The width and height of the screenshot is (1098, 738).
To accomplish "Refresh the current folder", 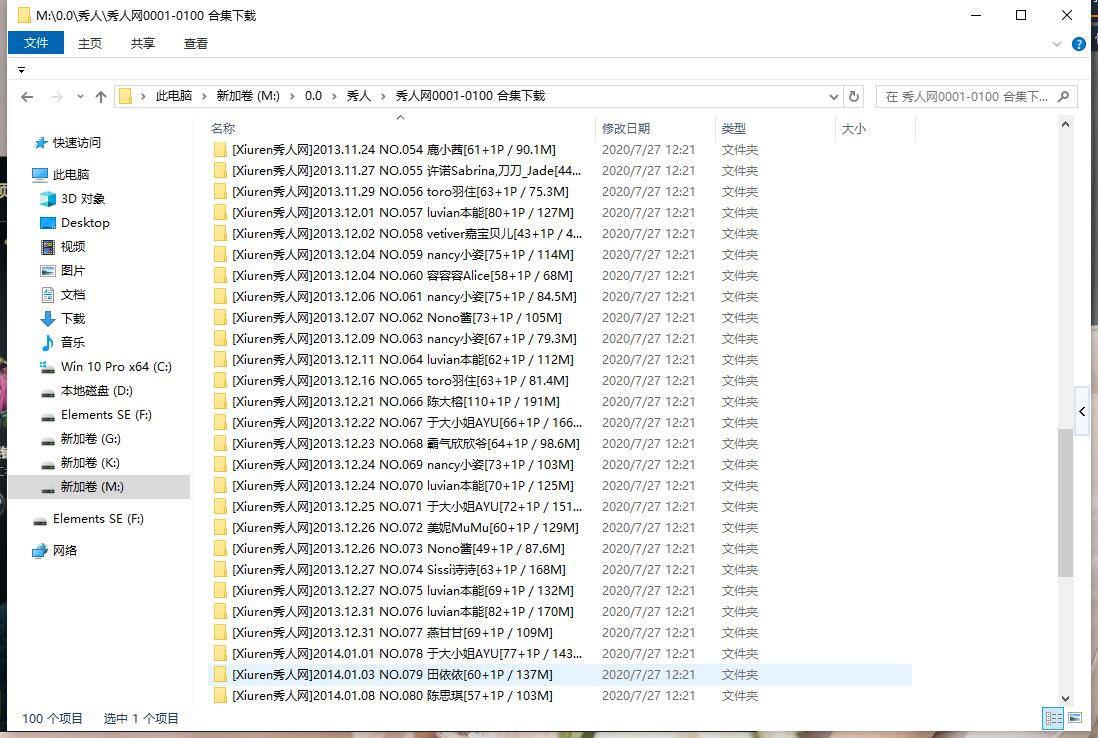I will pos(854,97).
